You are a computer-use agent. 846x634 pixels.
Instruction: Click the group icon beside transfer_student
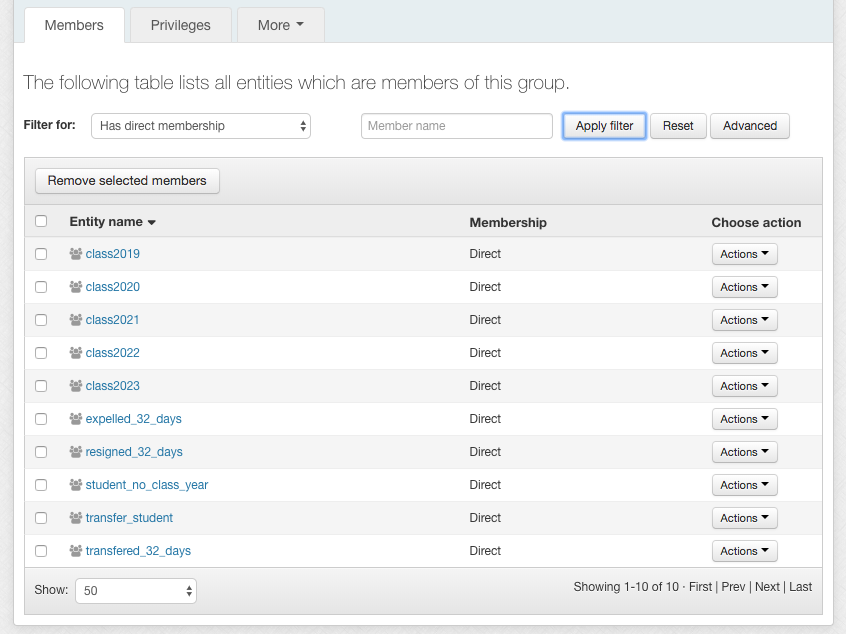(x=76, y=518)
